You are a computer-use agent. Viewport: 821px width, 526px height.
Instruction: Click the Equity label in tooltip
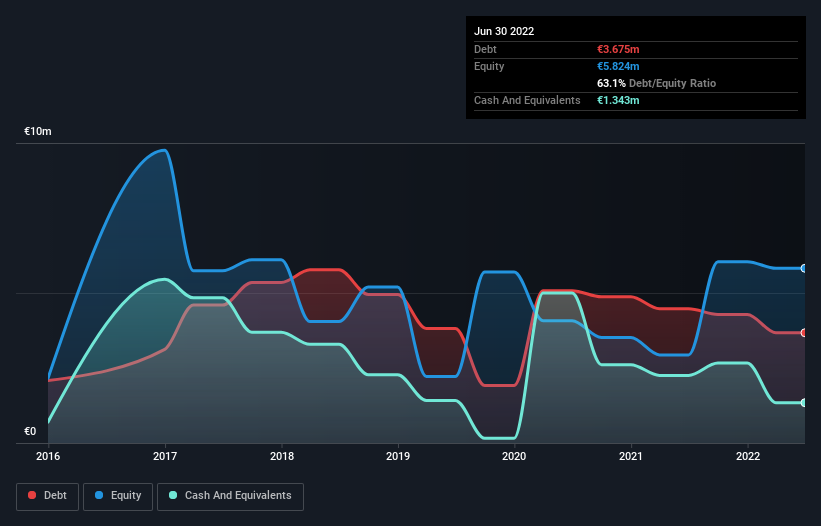(x=489, y=66)
